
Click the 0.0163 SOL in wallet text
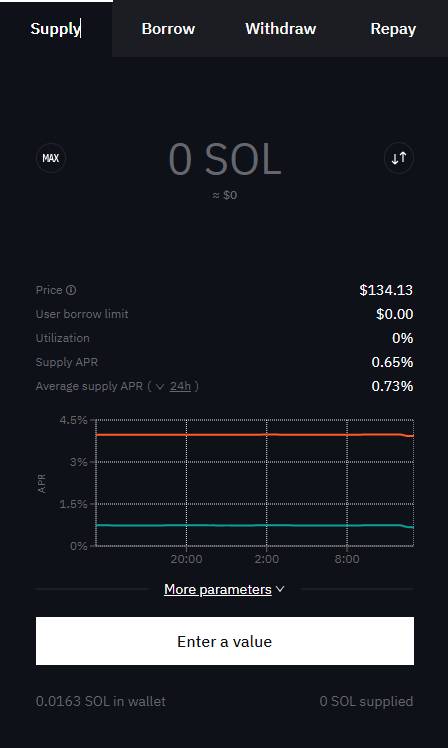[x=101, y=701]
